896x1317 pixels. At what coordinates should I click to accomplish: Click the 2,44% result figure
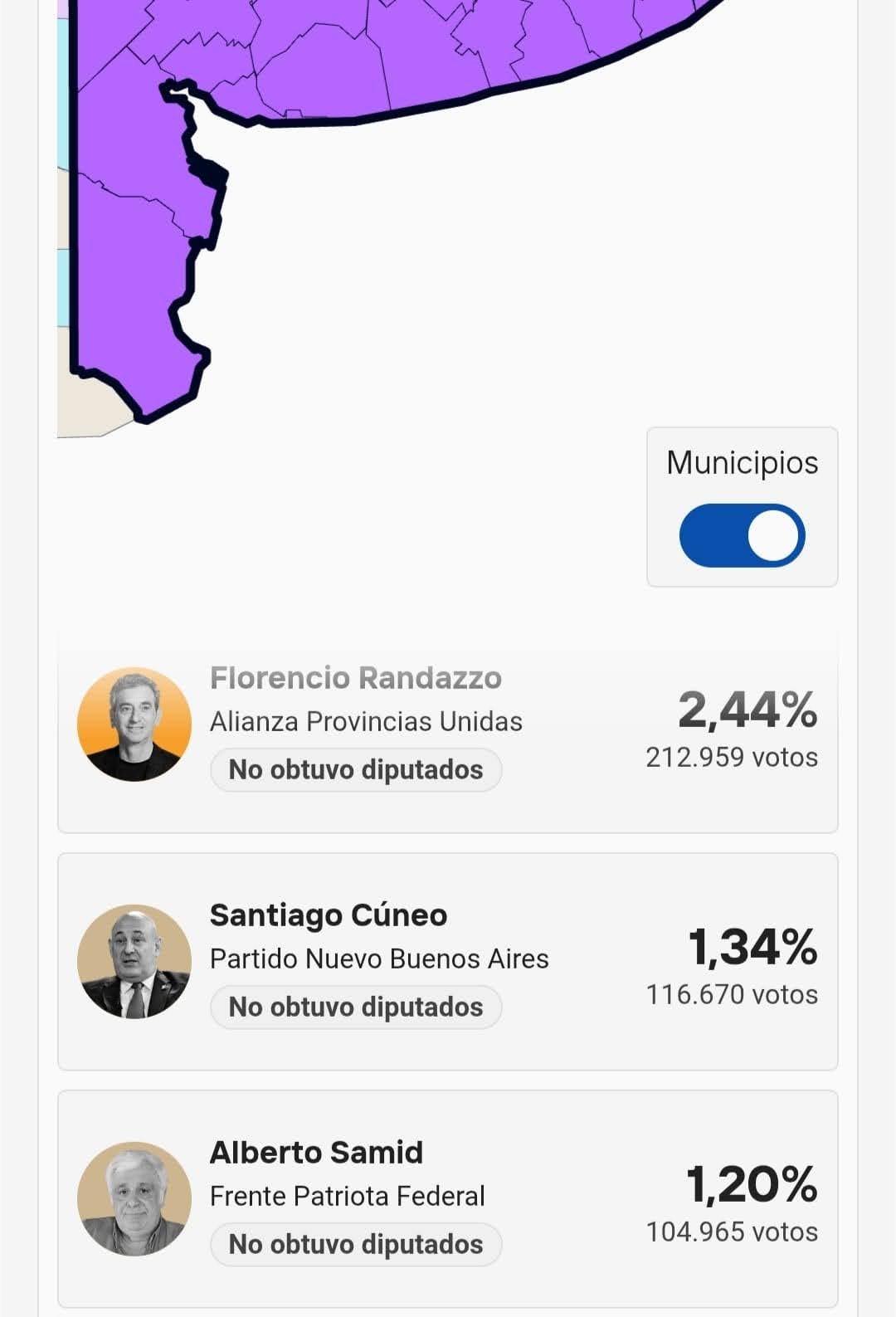pyautogui.click(x=747, y=710)
